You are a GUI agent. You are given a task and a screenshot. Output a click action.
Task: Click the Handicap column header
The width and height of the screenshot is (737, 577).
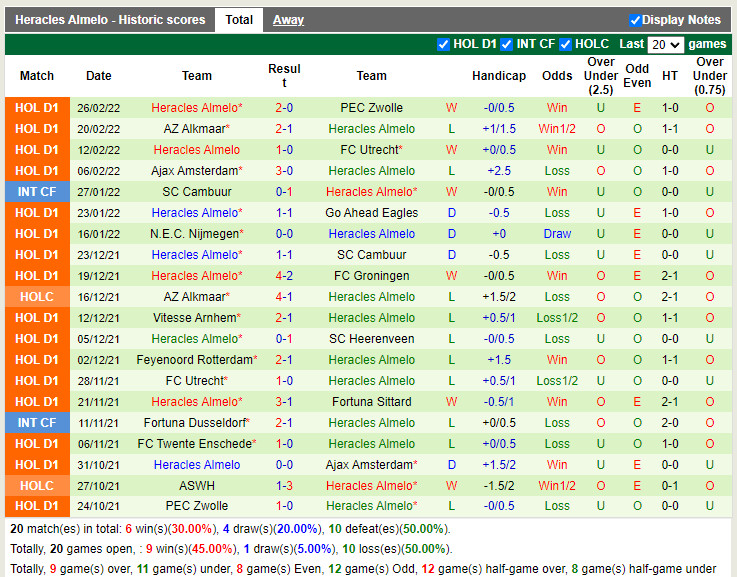tap(498, 76)
